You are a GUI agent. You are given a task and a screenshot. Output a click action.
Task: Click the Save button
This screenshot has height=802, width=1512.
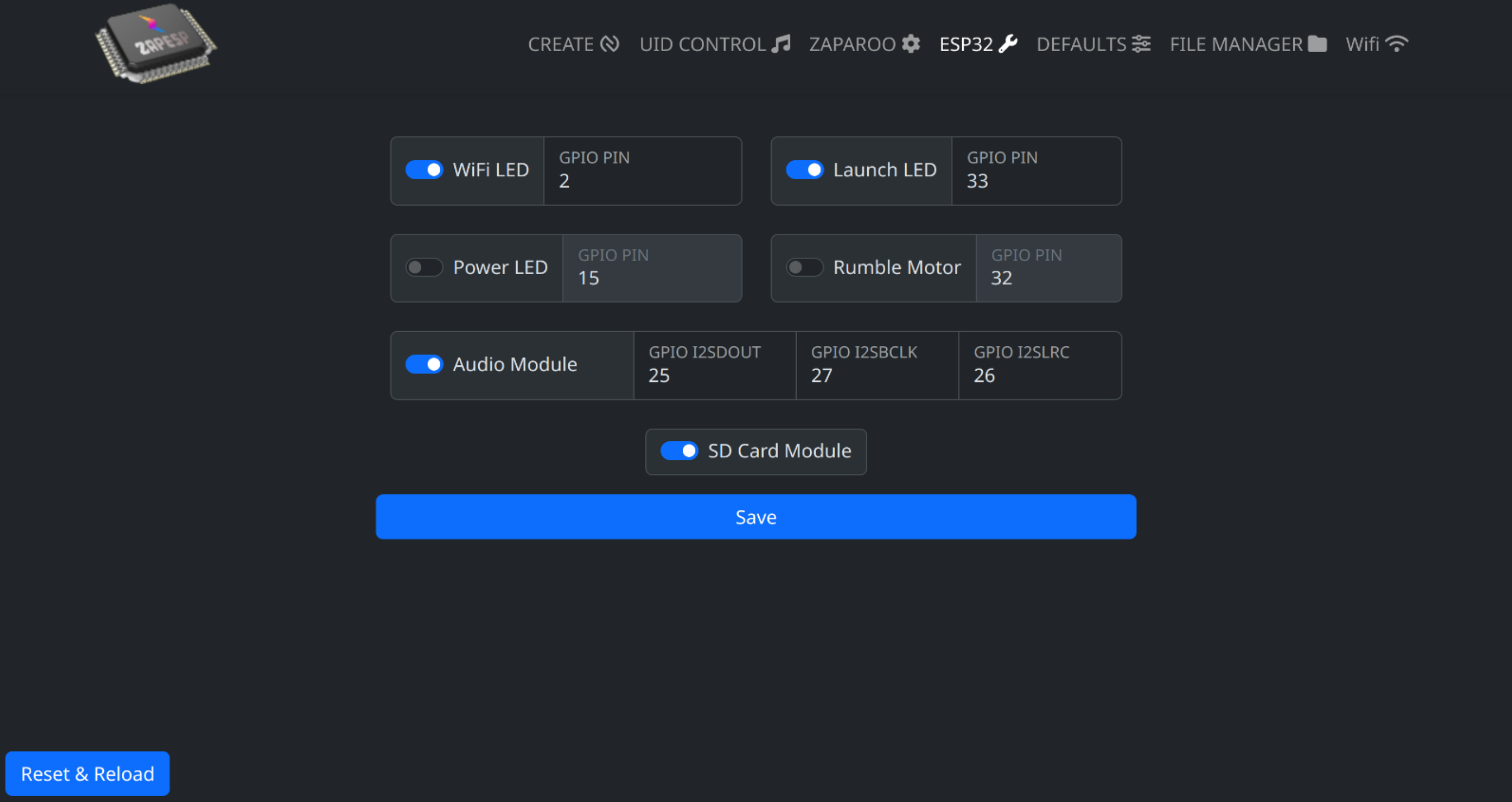coord(755,516)
